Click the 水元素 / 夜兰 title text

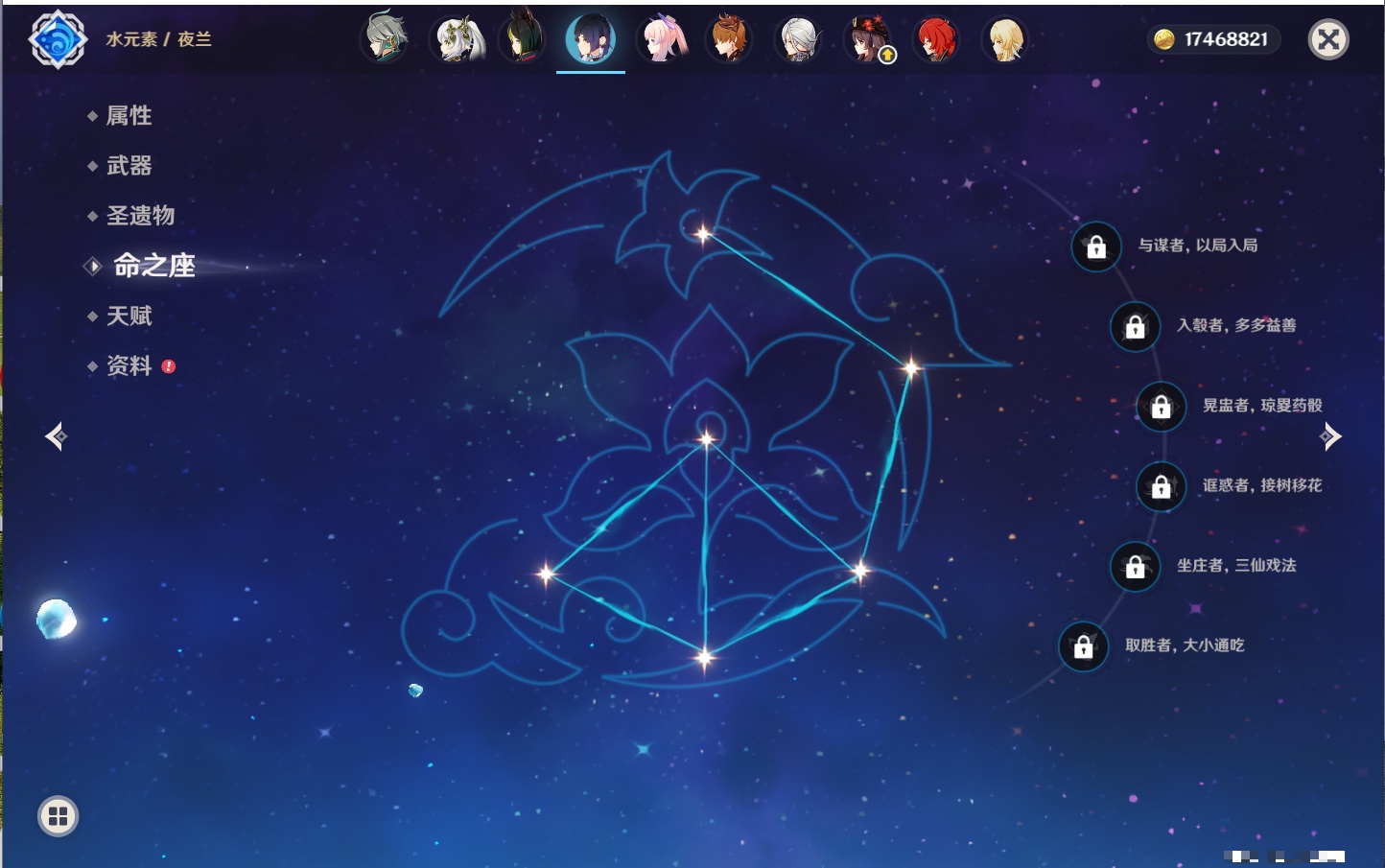158,39
